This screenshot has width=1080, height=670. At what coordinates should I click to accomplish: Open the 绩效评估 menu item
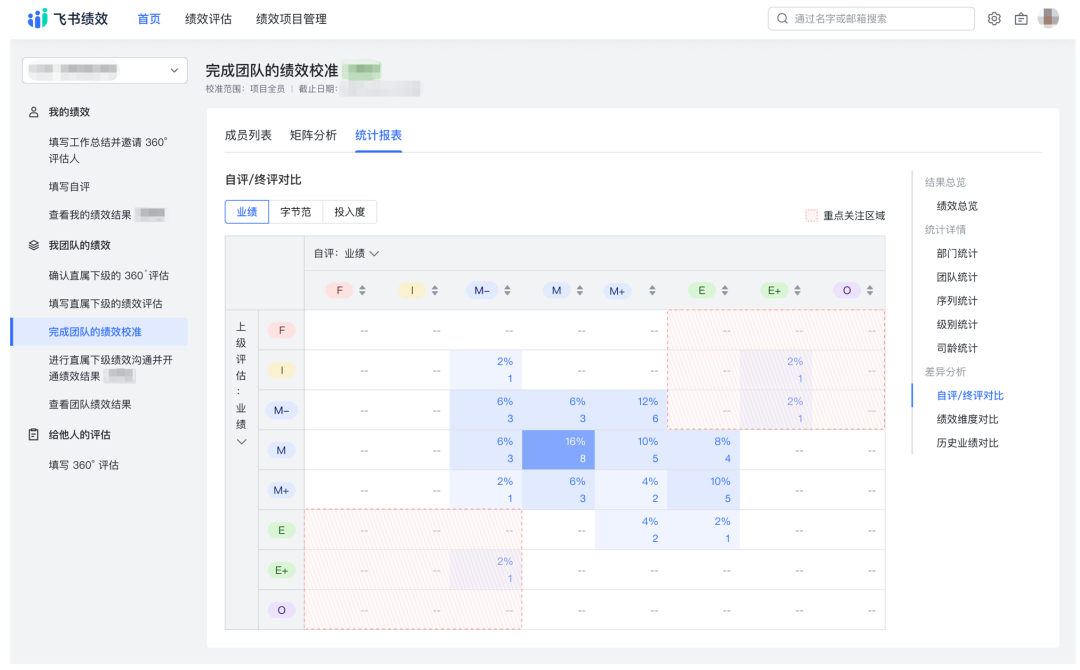tap(207, 18)
